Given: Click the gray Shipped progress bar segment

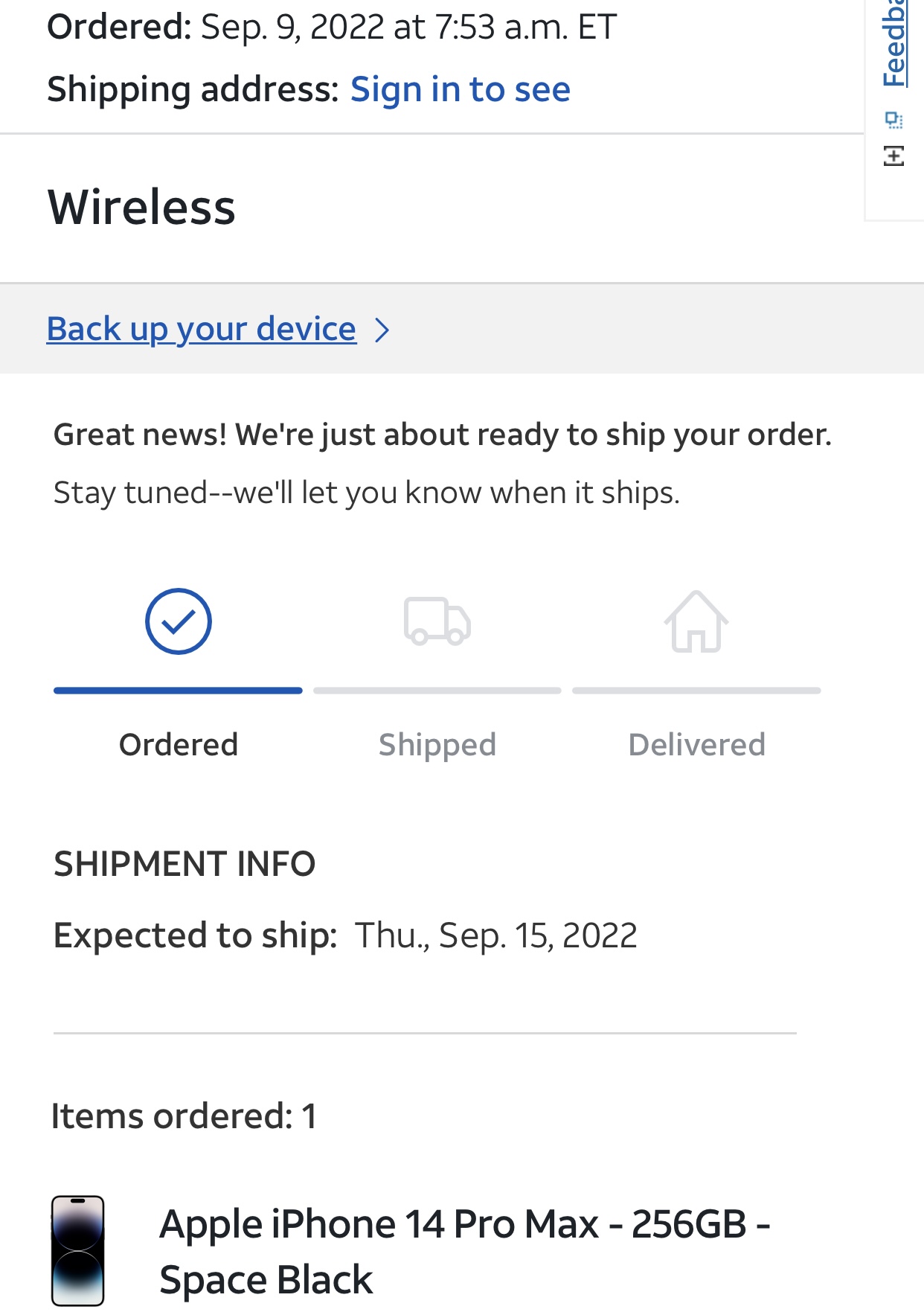Looking at the screenshot, I should (437, 691).
